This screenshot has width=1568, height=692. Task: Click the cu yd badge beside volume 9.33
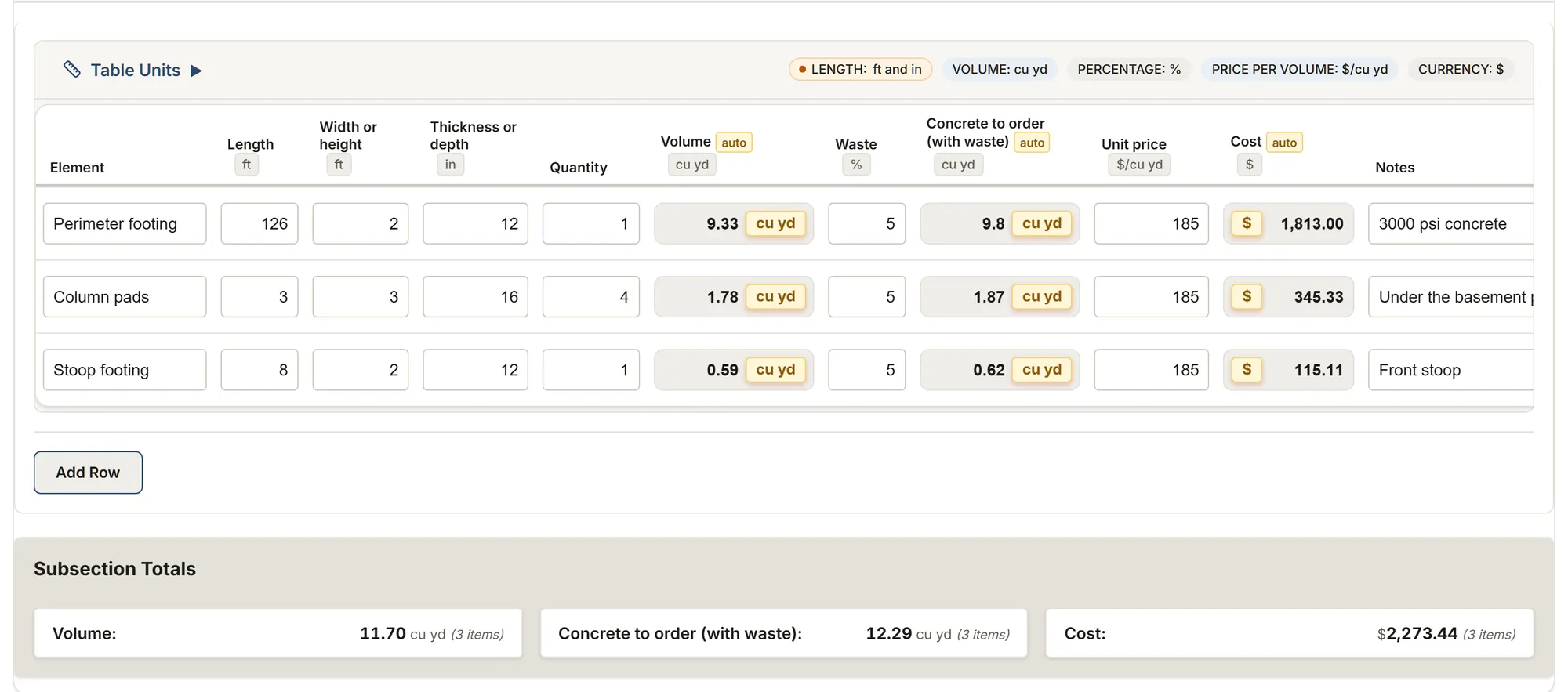point(775,223)
